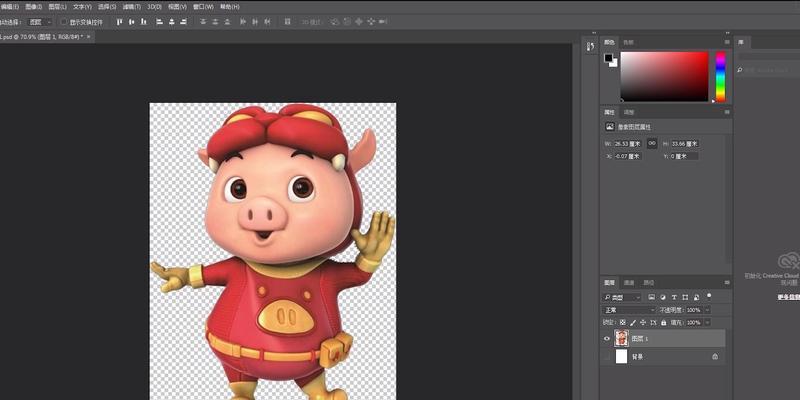This screenshot has height=400, width=800.
Task: Open the Type (Y) menu
Action: pos(82,7)
